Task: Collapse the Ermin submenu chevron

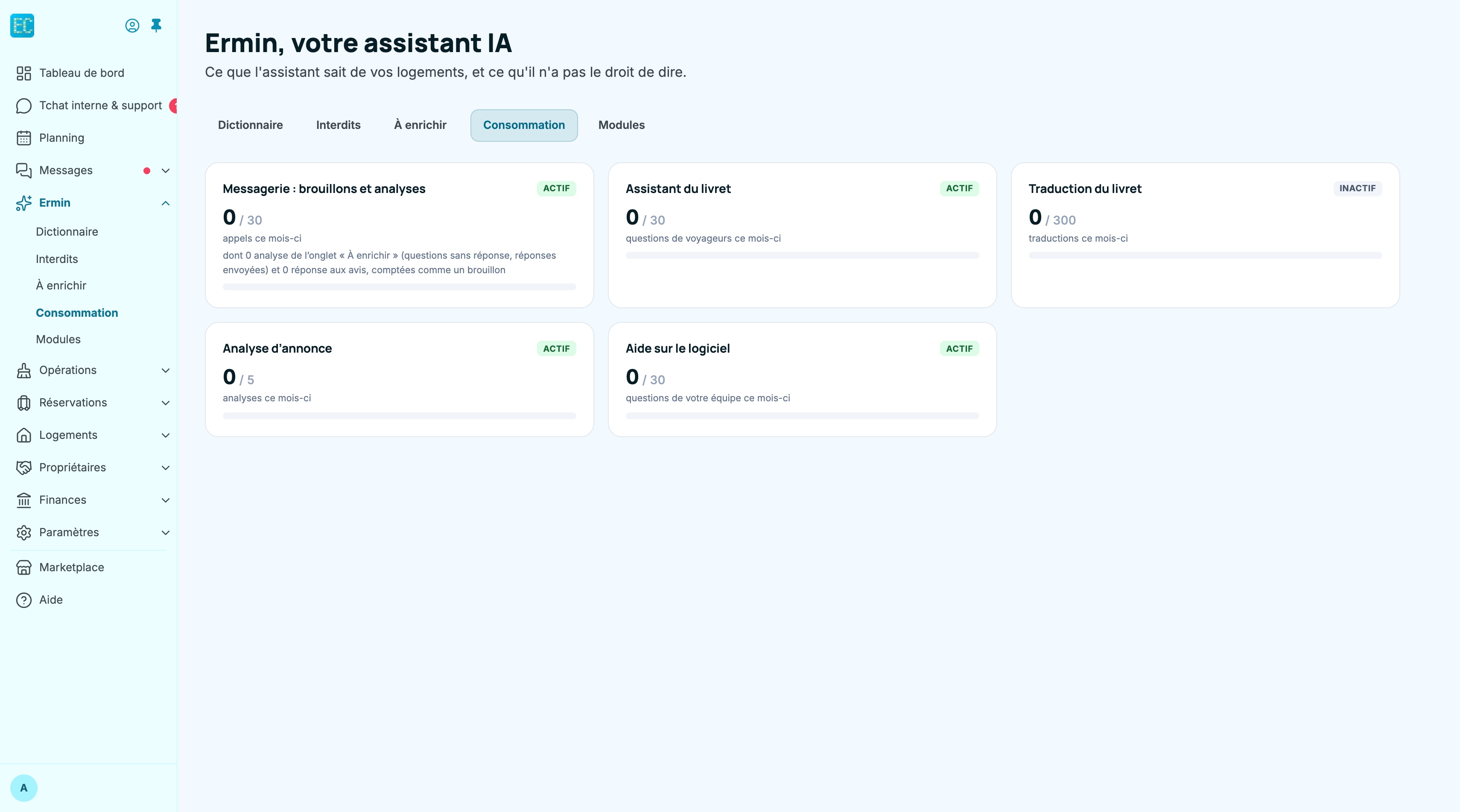Action: 166,203
